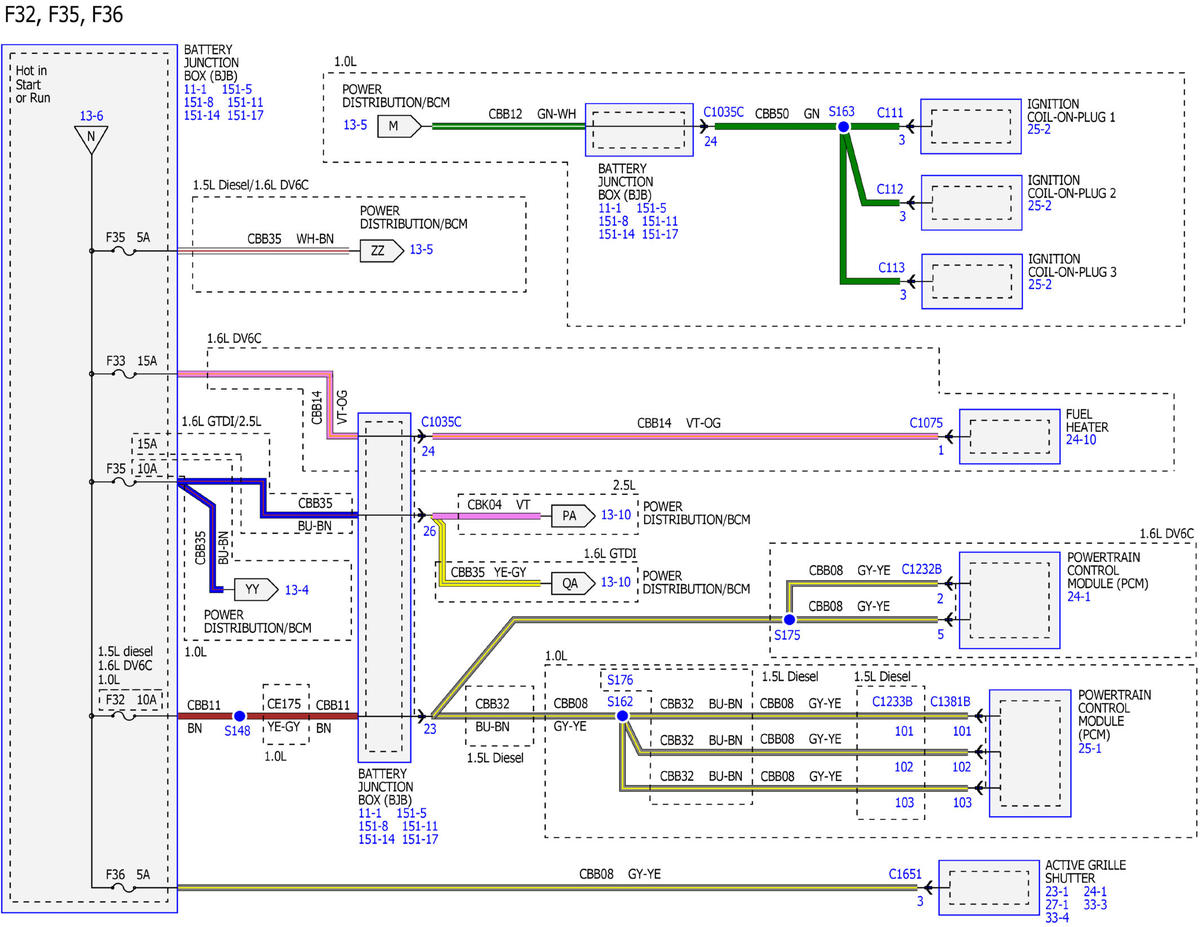The height and width of the screenshot is (927, 1200).
Task: Click the PA connector arrow symbol
Action: click(x=573, y=516)
